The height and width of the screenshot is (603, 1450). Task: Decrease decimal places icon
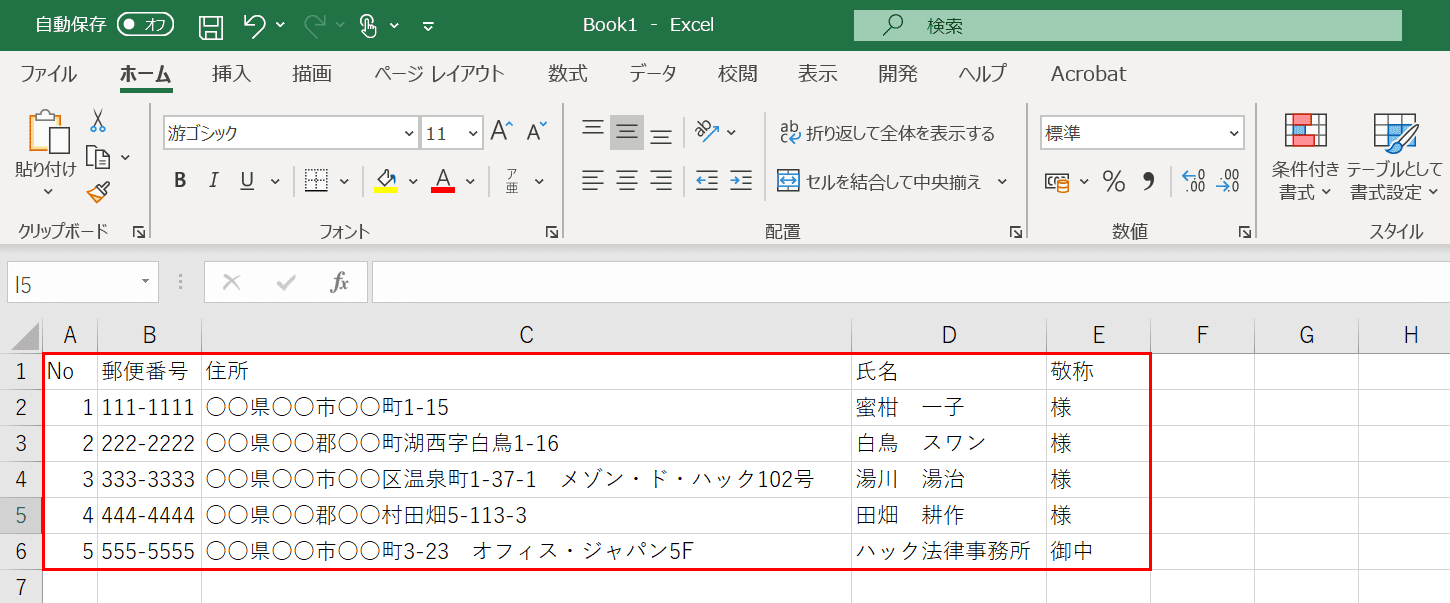(1229, 181)
